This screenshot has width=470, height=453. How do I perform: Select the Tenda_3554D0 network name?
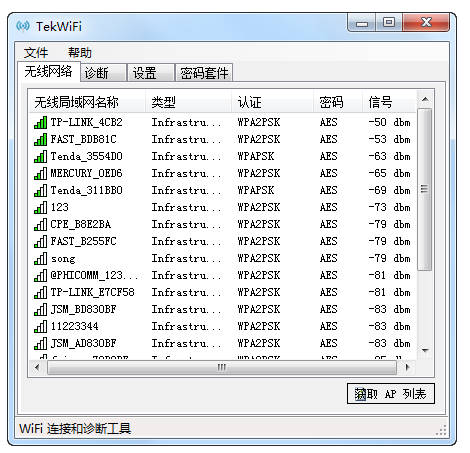click(x=86, y=156)
